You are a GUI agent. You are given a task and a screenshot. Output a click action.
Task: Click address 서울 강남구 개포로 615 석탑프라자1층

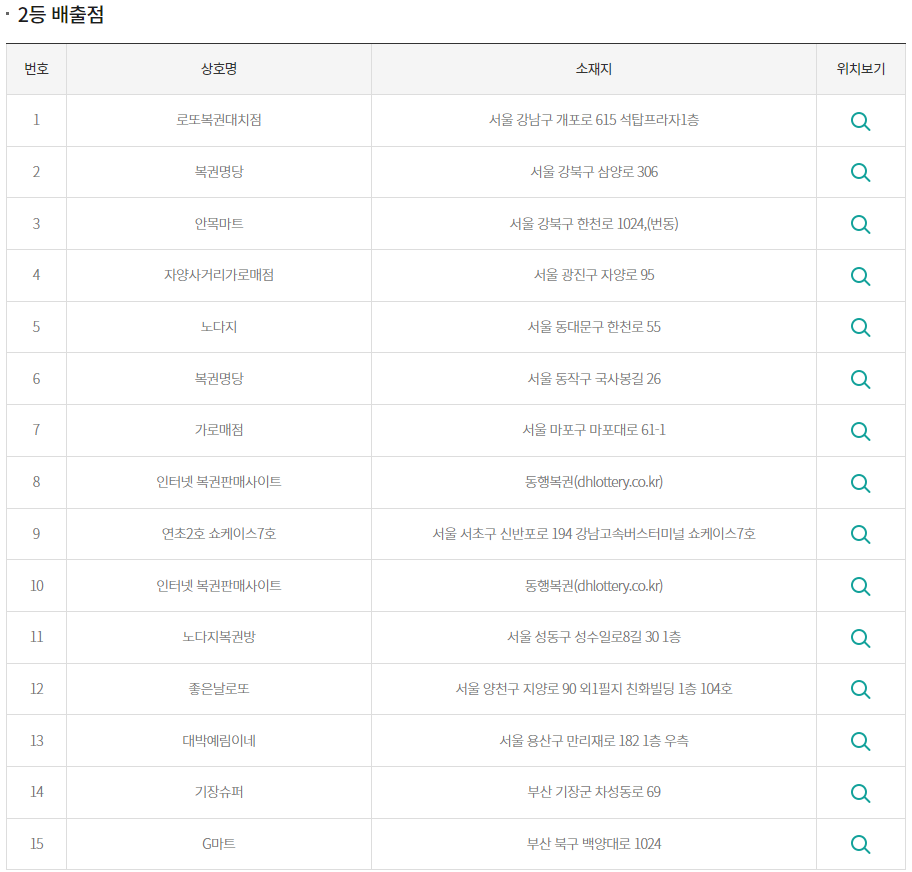tap(593, 120)
